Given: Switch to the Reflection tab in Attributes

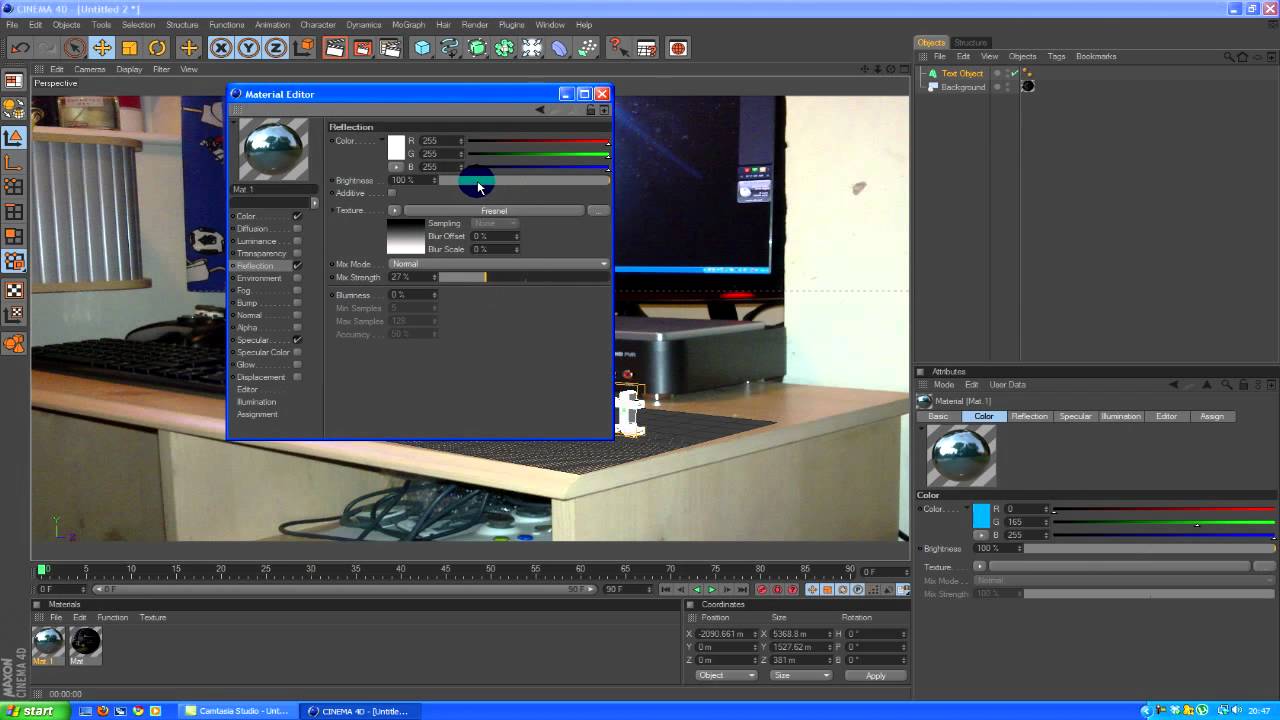Looking at the screenshot, I should click(1029, 416).
